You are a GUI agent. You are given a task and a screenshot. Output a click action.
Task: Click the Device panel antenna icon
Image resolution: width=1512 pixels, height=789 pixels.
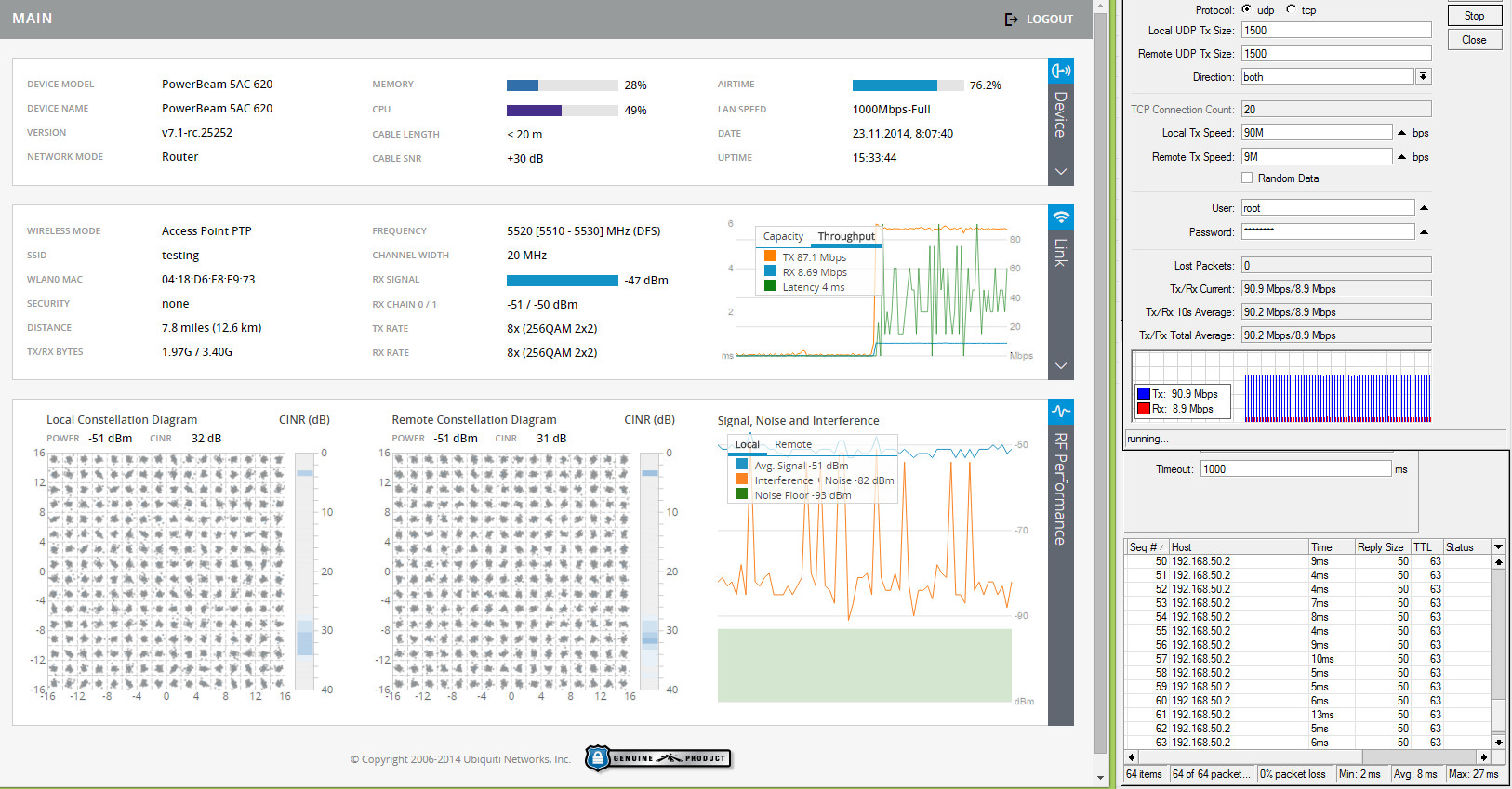(1060, 72)
